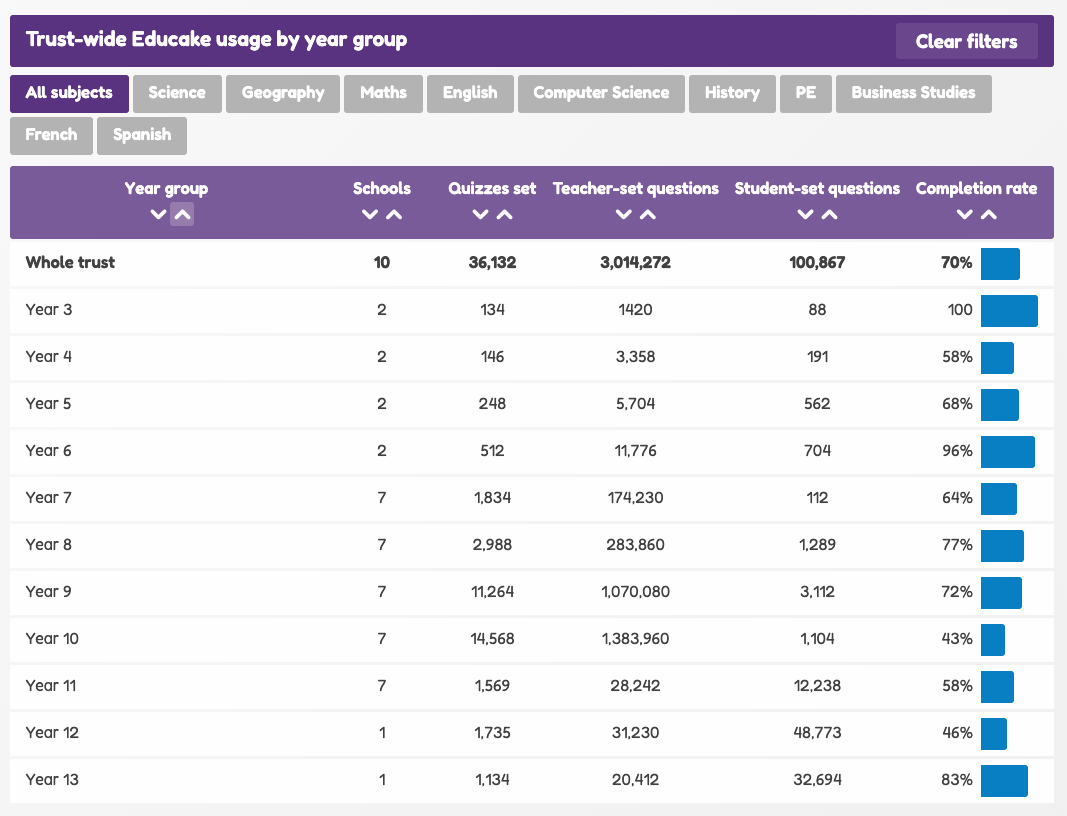Click the Year 3 row label
1067x816 pixels.
pos(49,310)
